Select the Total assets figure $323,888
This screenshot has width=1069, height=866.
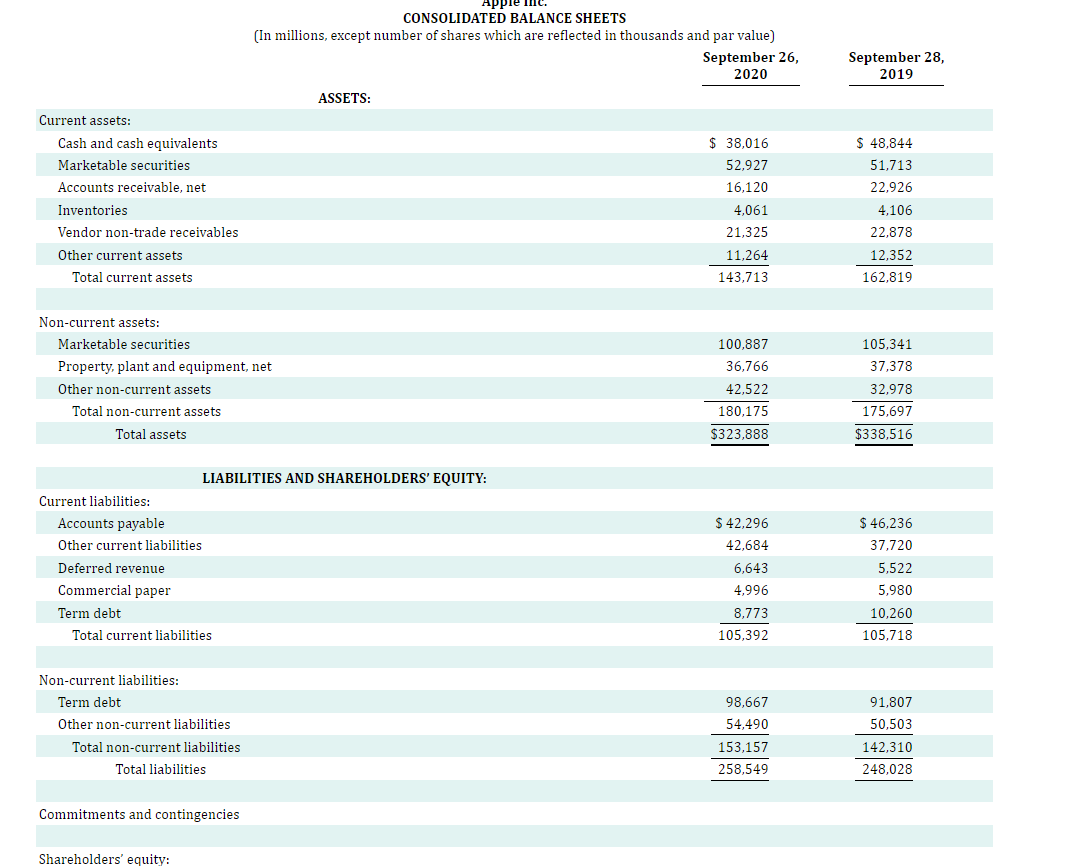click(740, 434)
